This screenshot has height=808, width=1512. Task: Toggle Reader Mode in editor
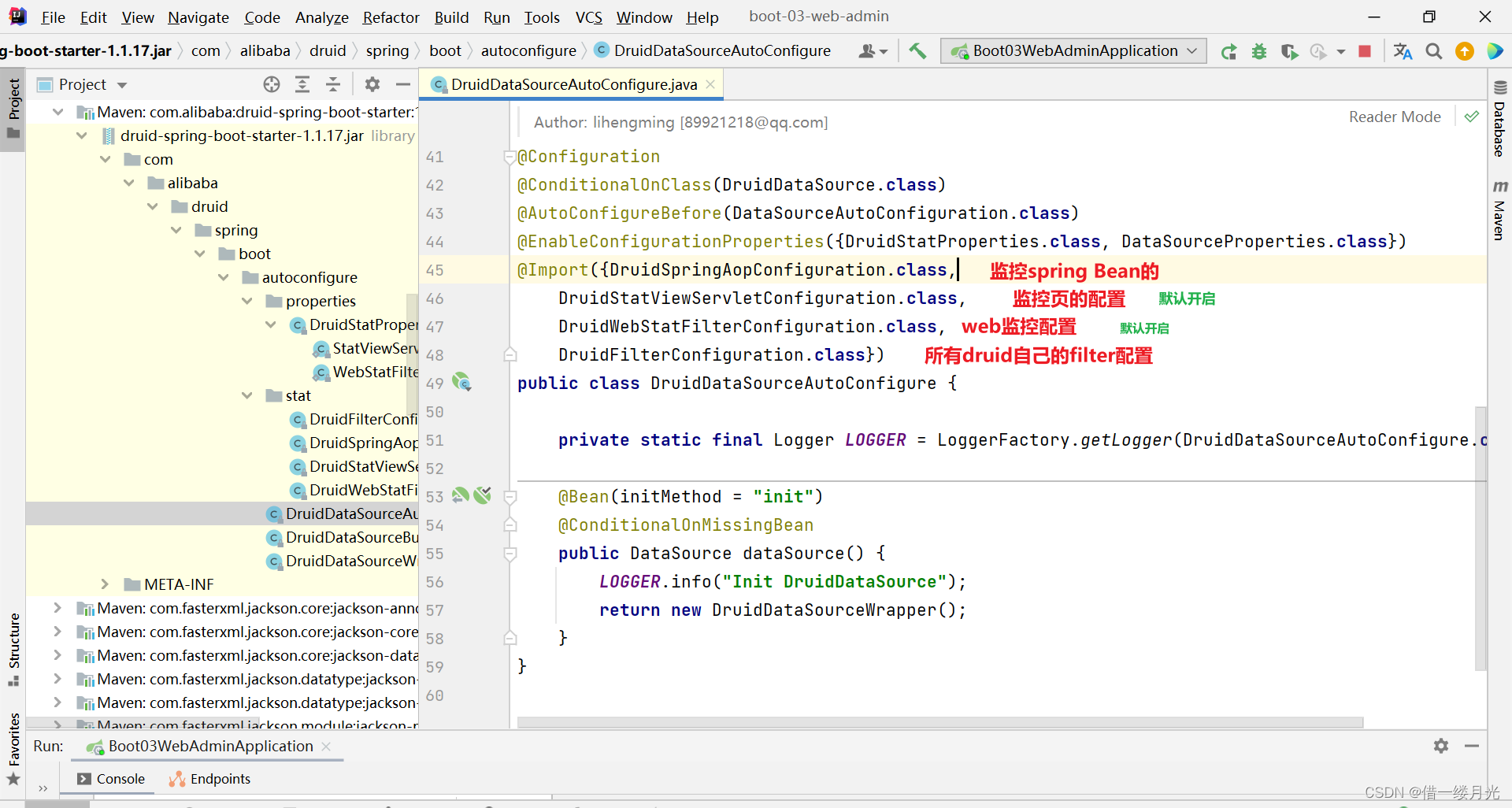(1395, 117)
